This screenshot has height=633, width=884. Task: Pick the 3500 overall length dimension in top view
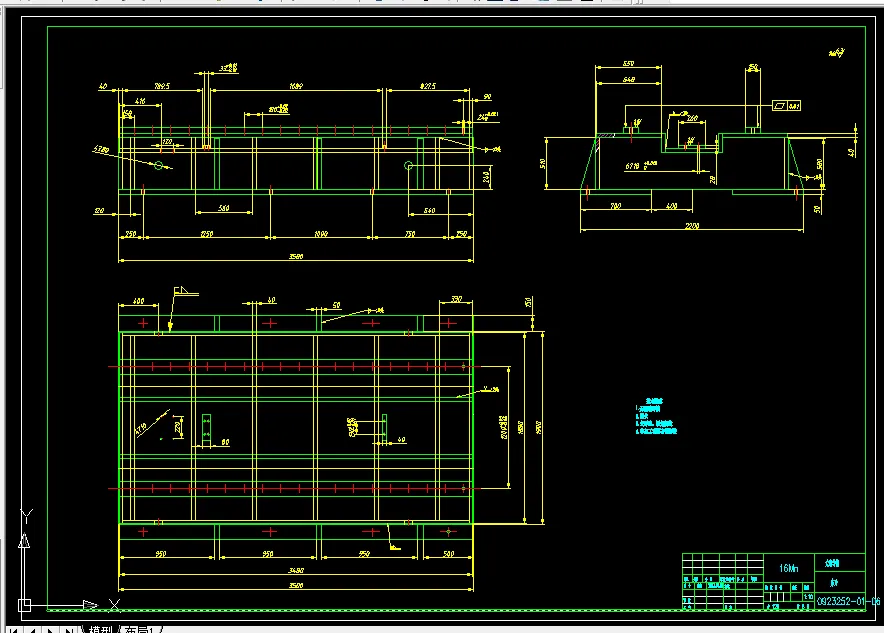coord(296,256)
